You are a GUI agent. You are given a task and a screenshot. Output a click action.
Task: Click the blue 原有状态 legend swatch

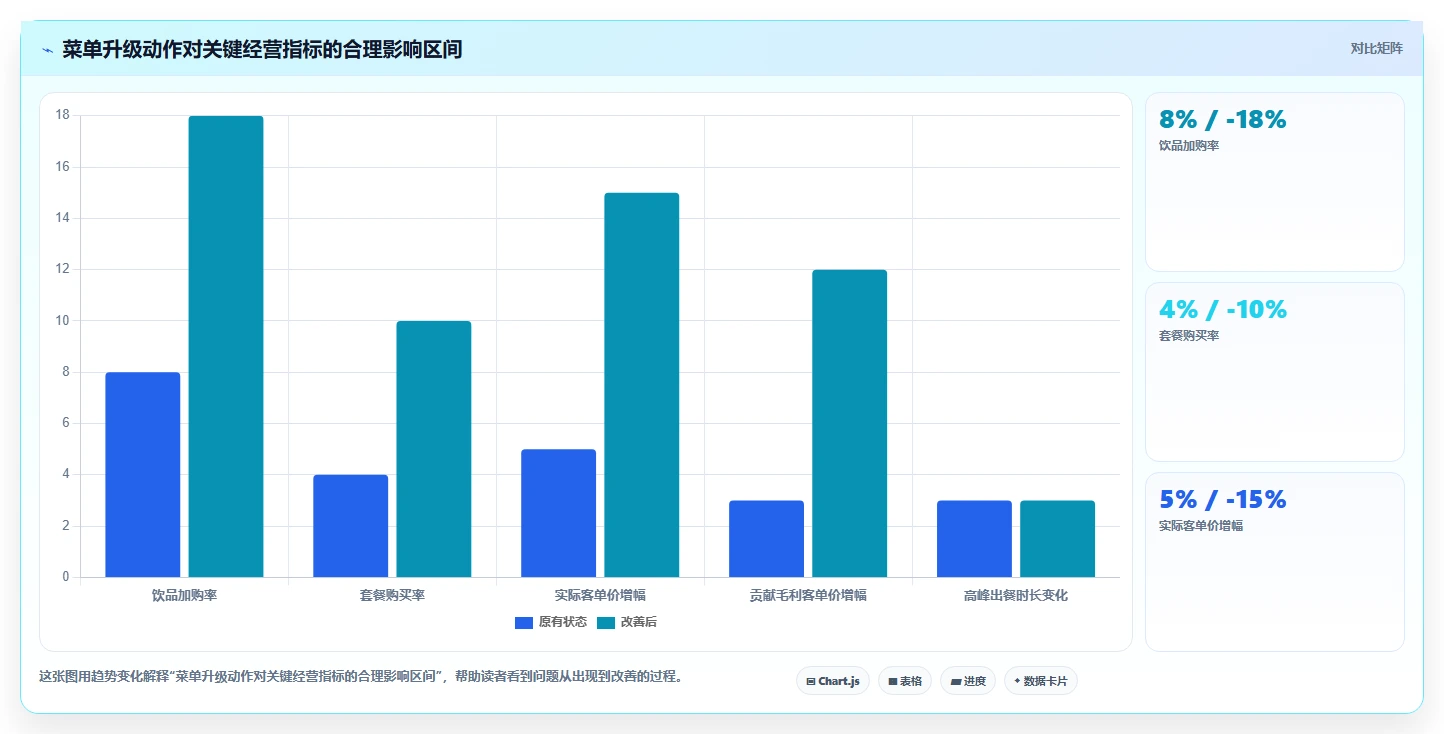[x=524, y=622]
